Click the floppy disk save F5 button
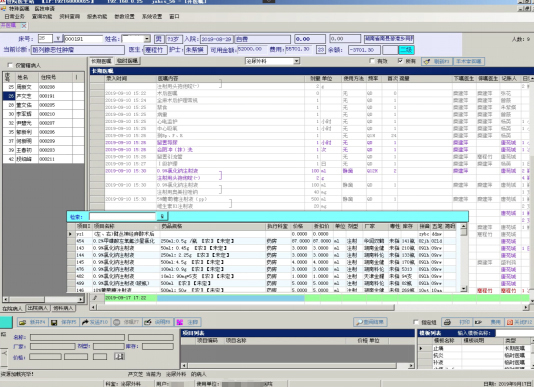Viewport: 534px width, 387px height. coord(64,322)
